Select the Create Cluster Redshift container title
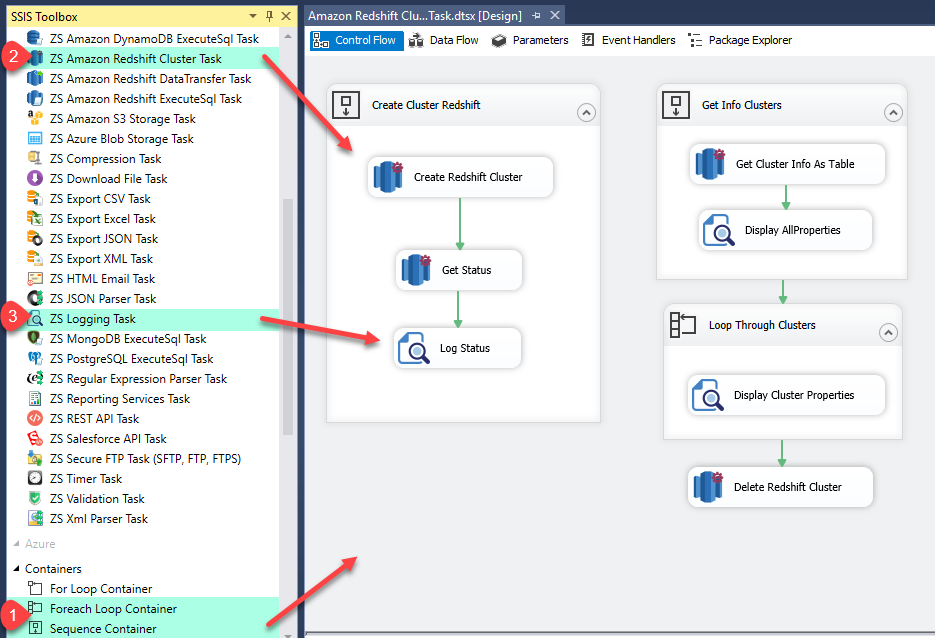The width and height of the screenshot is (935, 638). (426, 105)
